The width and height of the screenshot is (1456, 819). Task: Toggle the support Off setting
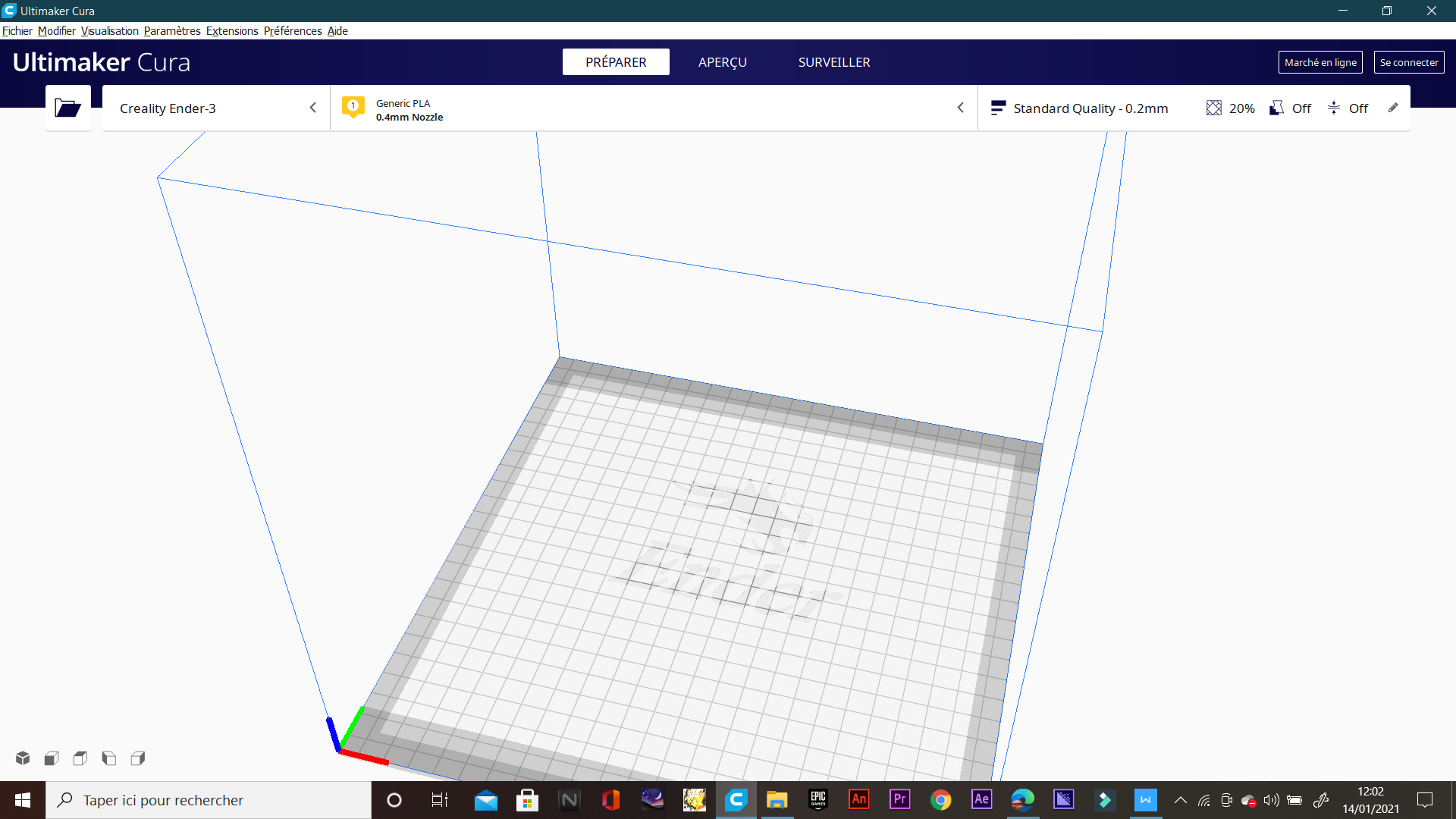point(1291,108)
